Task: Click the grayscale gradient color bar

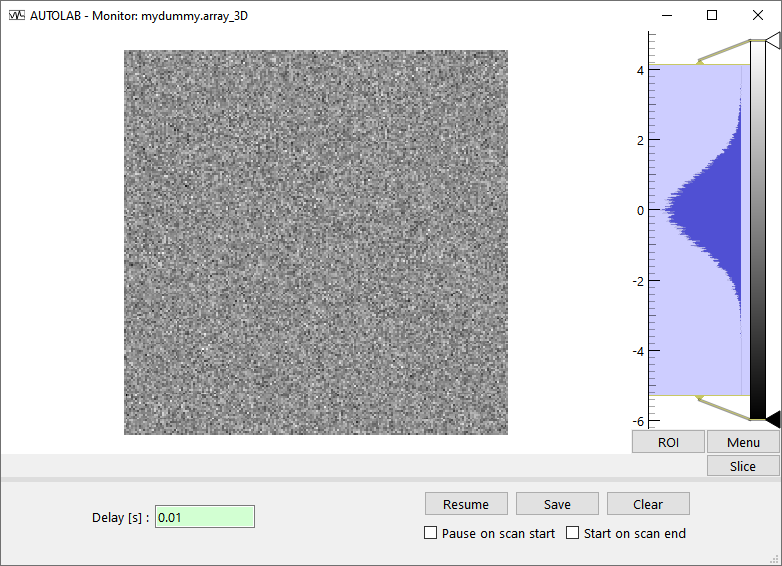Action: pyautogui.click(x=758, y=230)
